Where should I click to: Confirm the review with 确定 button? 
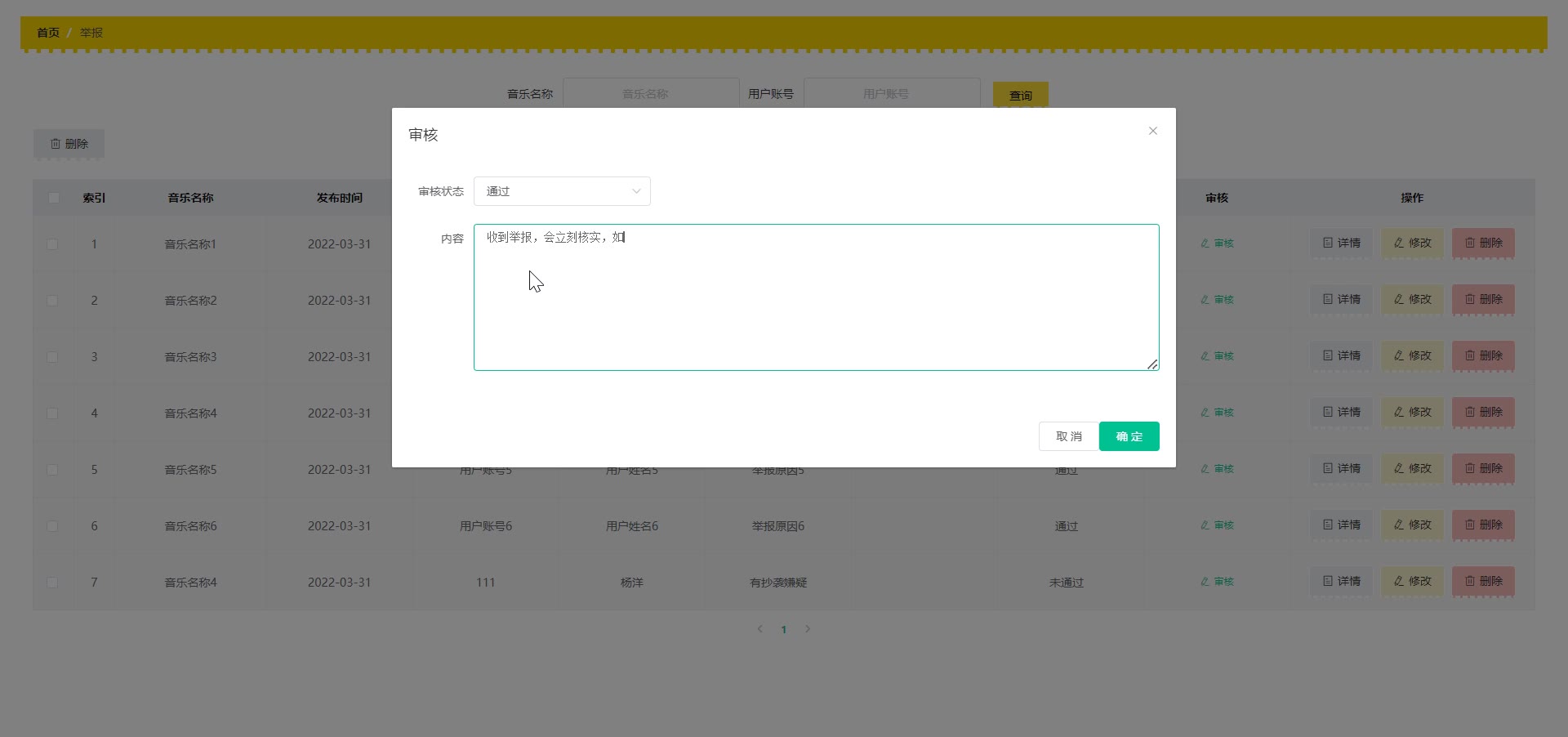point(1129,436)
